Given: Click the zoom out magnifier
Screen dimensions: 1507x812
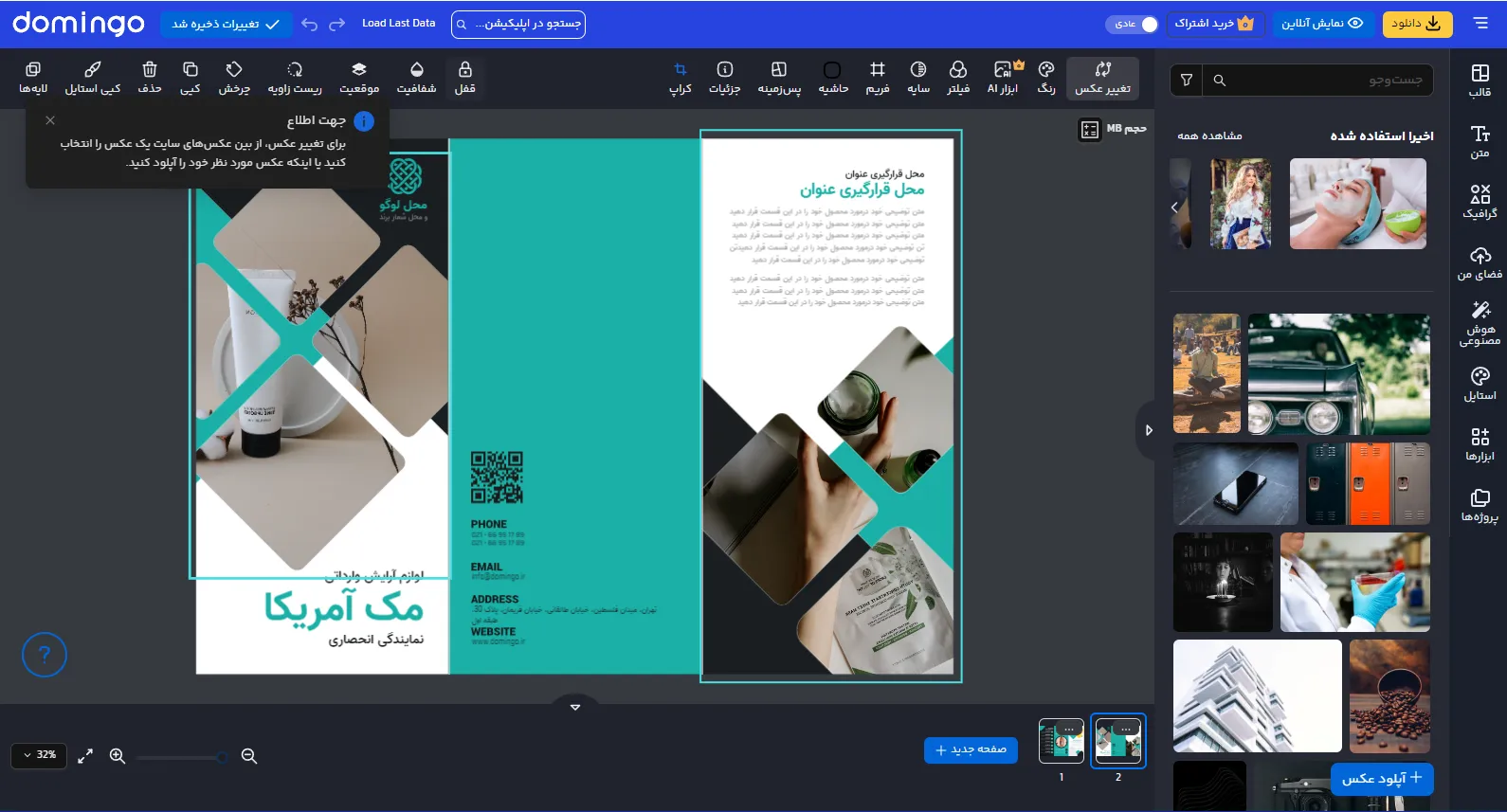Looking at the screenshot, I should tap(249, 756).
